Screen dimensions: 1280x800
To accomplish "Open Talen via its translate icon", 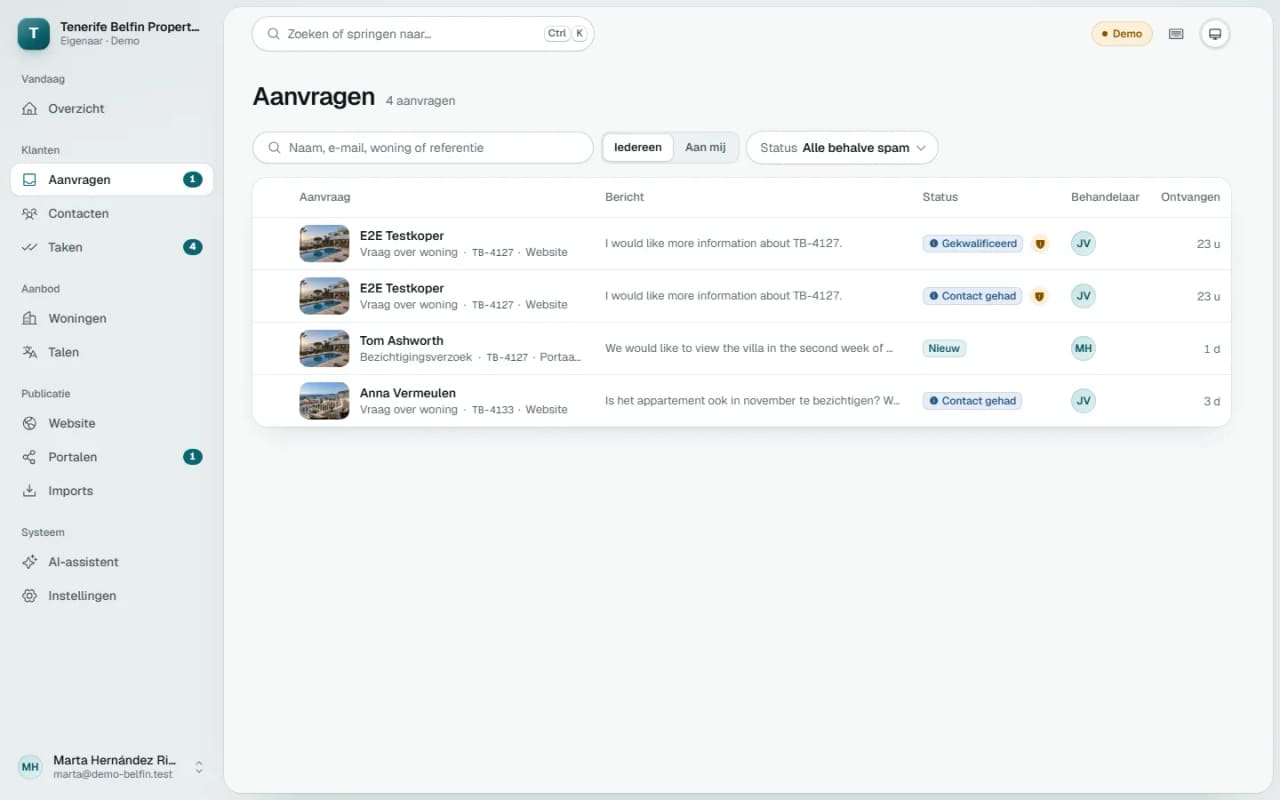I will pos(30,352).
